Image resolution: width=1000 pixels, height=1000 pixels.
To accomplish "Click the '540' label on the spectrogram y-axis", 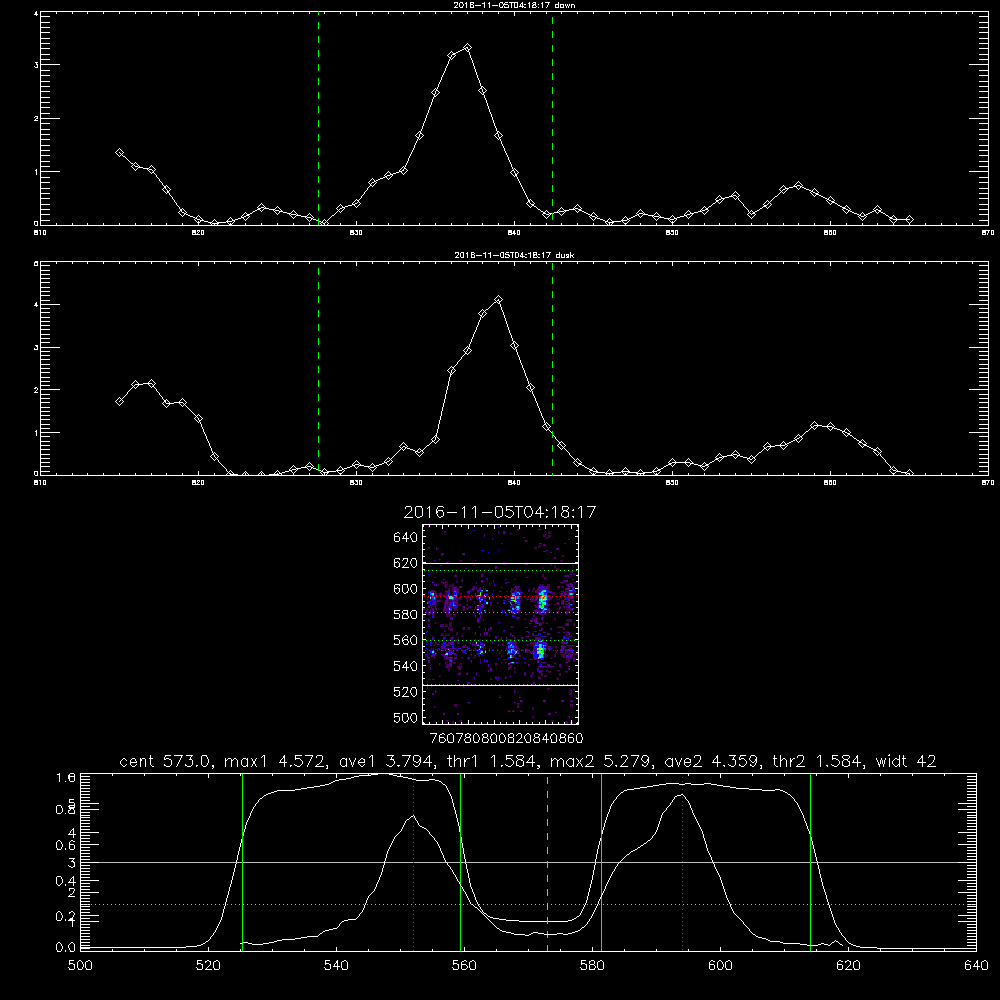I will (406, 666).
